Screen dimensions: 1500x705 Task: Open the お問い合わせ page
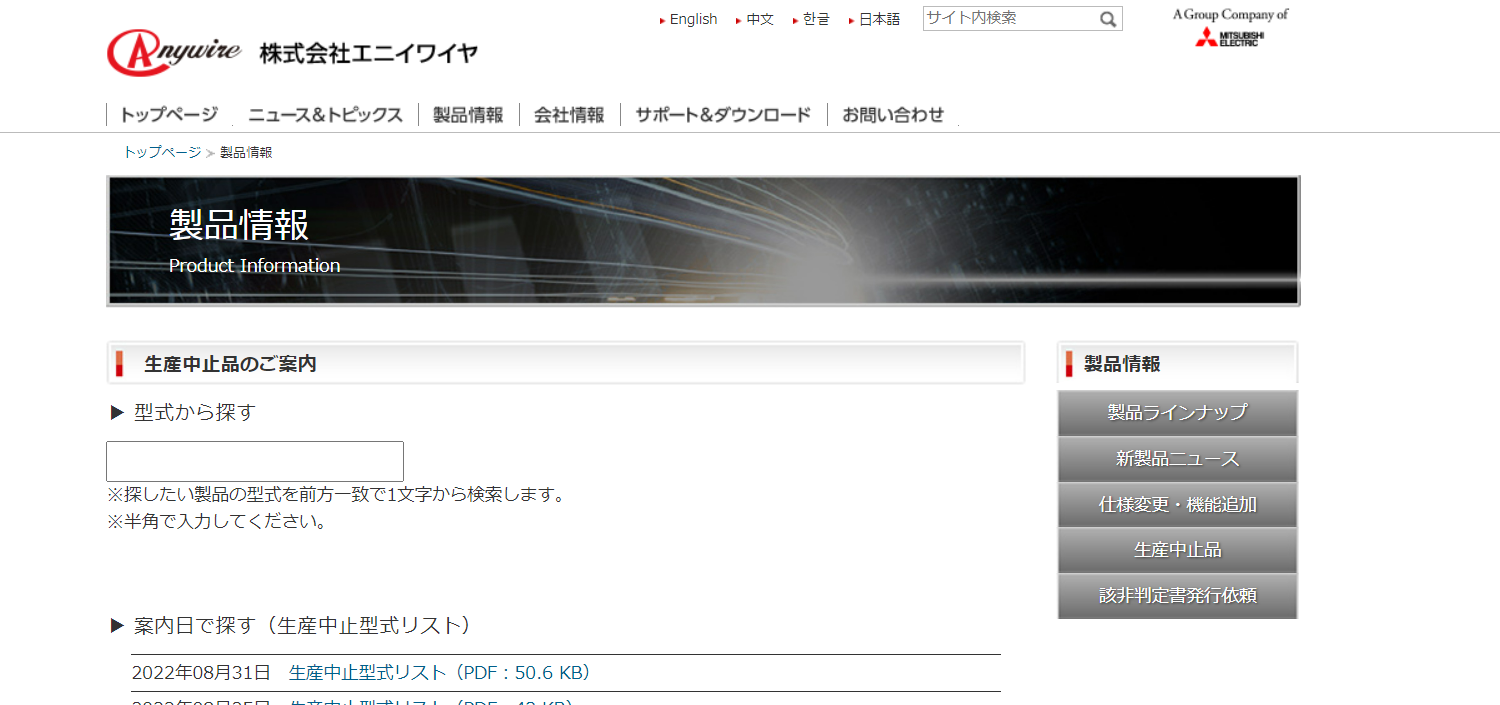[x=891, y=114]
